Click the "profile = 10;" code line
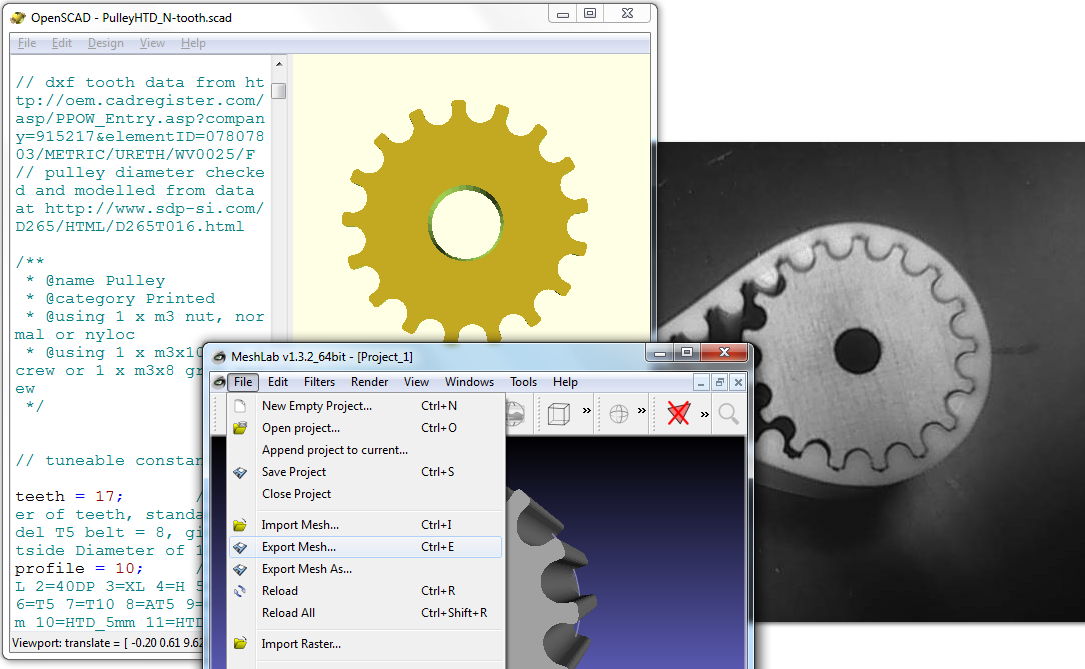 (x=79, y=569)
